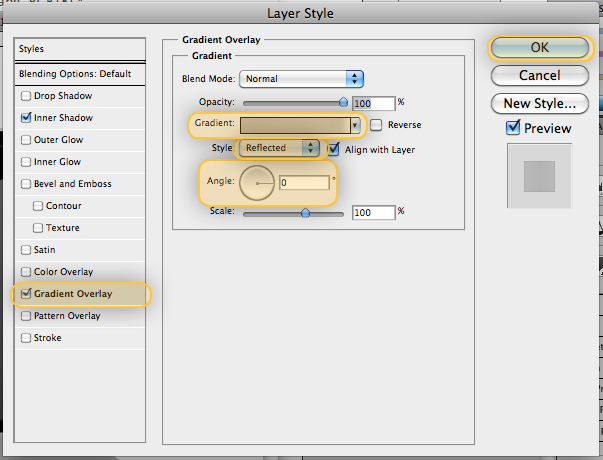Image resolution: width=603 pixels, height=460 pixels.
Task: Enable the Satin checkbox
Action: [x=26, y=250]
